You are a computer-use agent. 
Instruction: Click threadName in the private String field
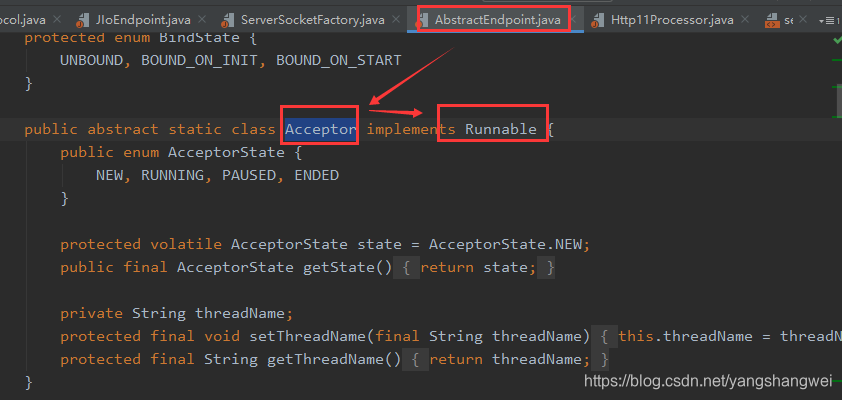click(x=239, y=314)
